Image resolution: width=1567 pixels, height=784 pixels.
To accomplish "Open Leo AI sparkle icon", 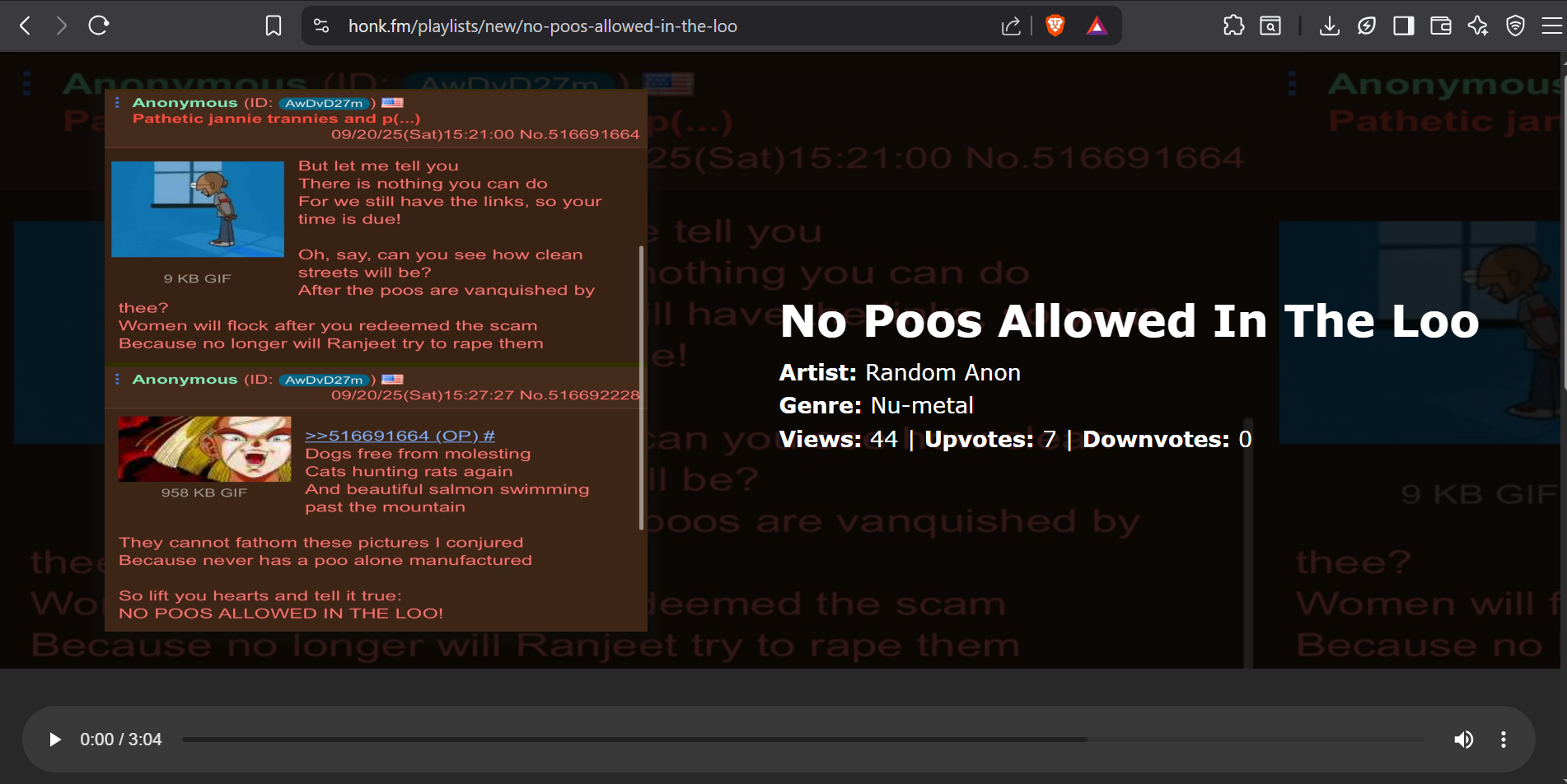I will click(1478, 26).
